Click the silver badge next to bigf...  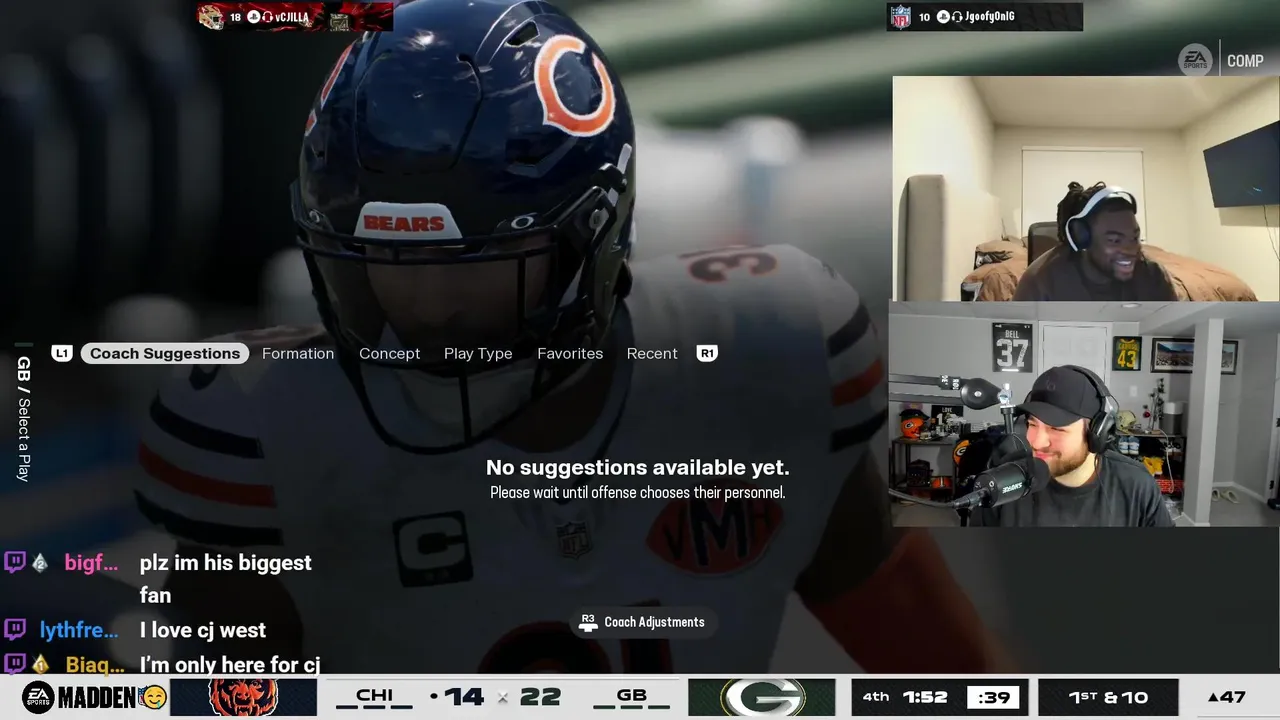click(x=40, y=563)
